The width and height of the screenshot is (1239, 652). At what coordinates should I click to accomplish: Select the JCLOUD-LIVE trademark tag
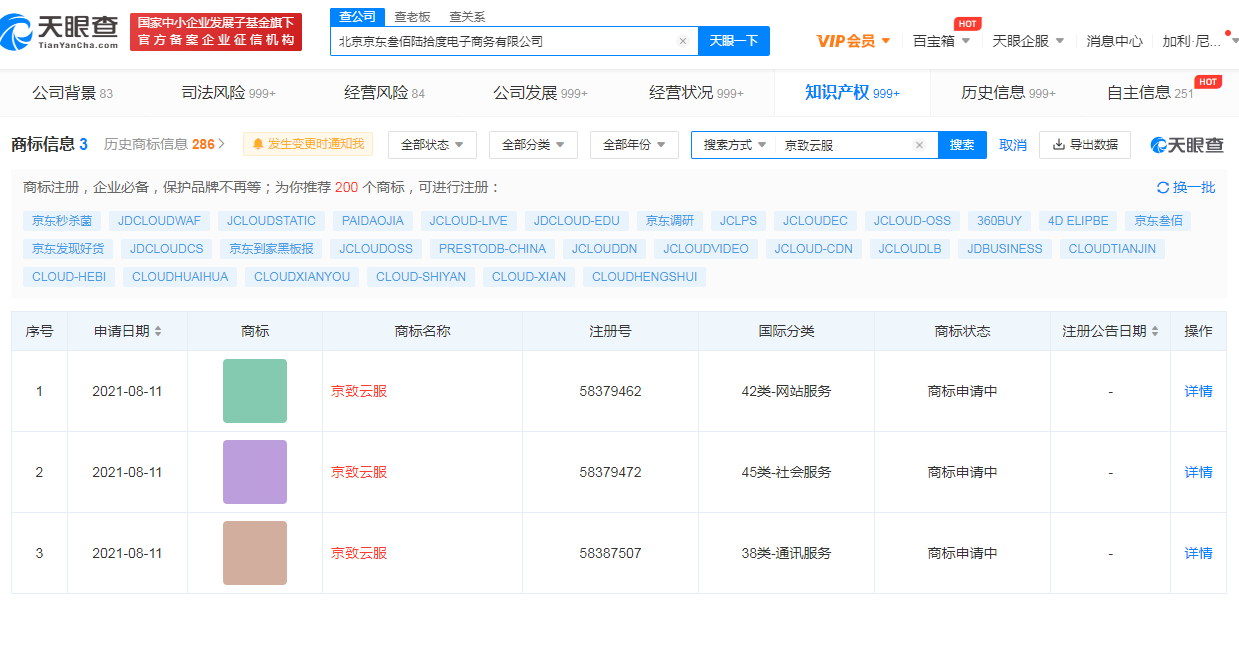click(469, 221)
